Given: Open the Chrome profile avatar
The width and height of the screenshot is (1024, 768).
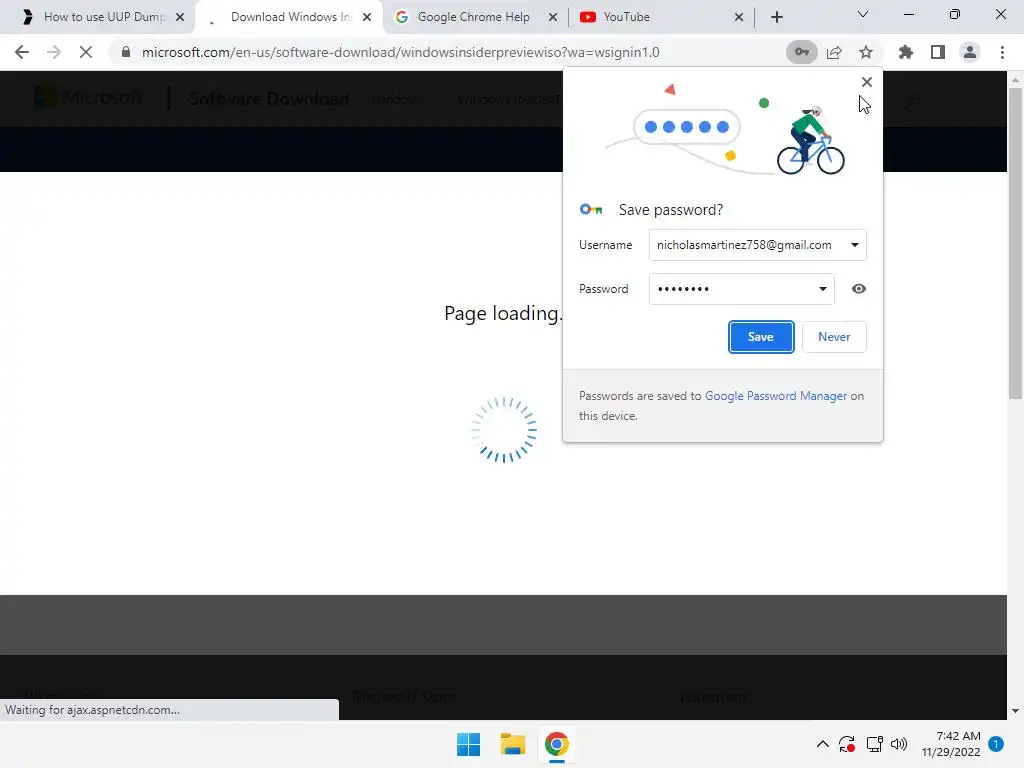Looking at the screenshot, I should (x=970, y=52).
